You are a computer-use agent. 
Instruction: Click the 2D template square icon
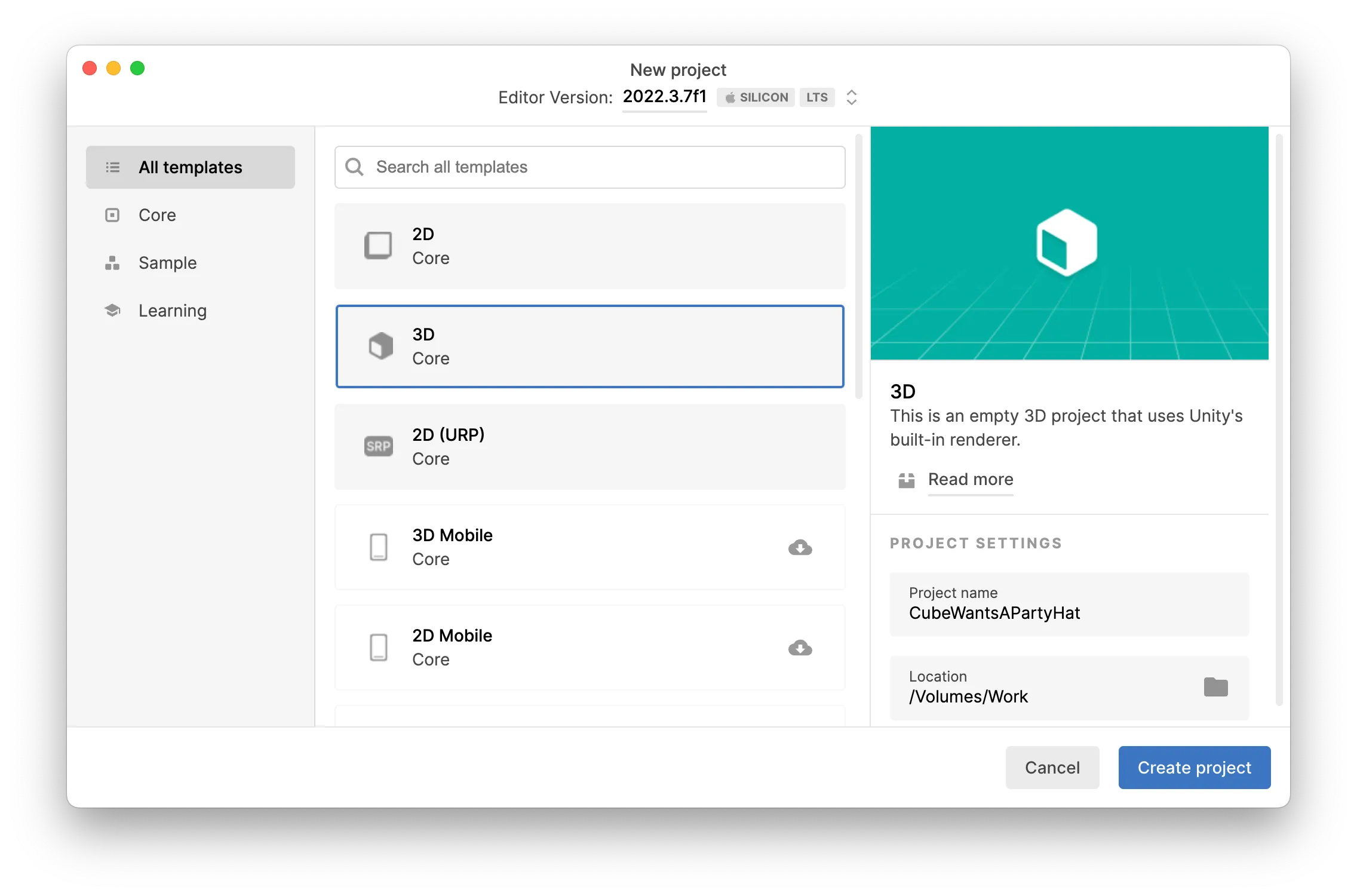coord(378,246)
